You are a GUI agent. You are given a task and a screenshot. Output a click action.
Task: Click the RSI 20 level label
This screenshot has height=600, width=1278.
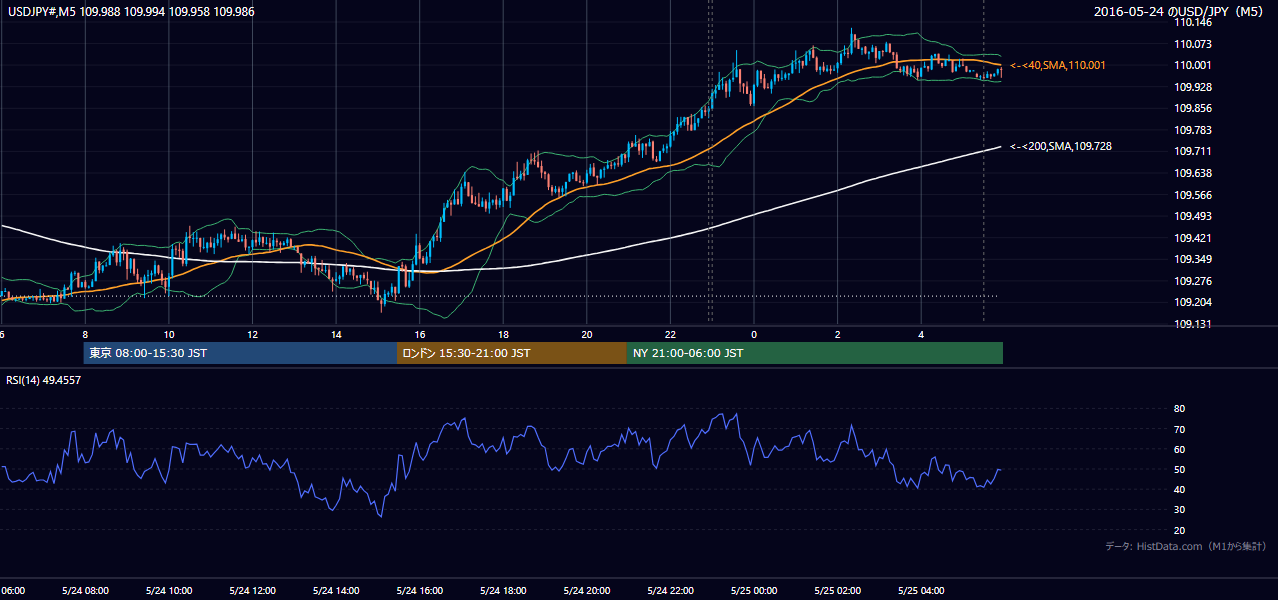point(1179,530)
